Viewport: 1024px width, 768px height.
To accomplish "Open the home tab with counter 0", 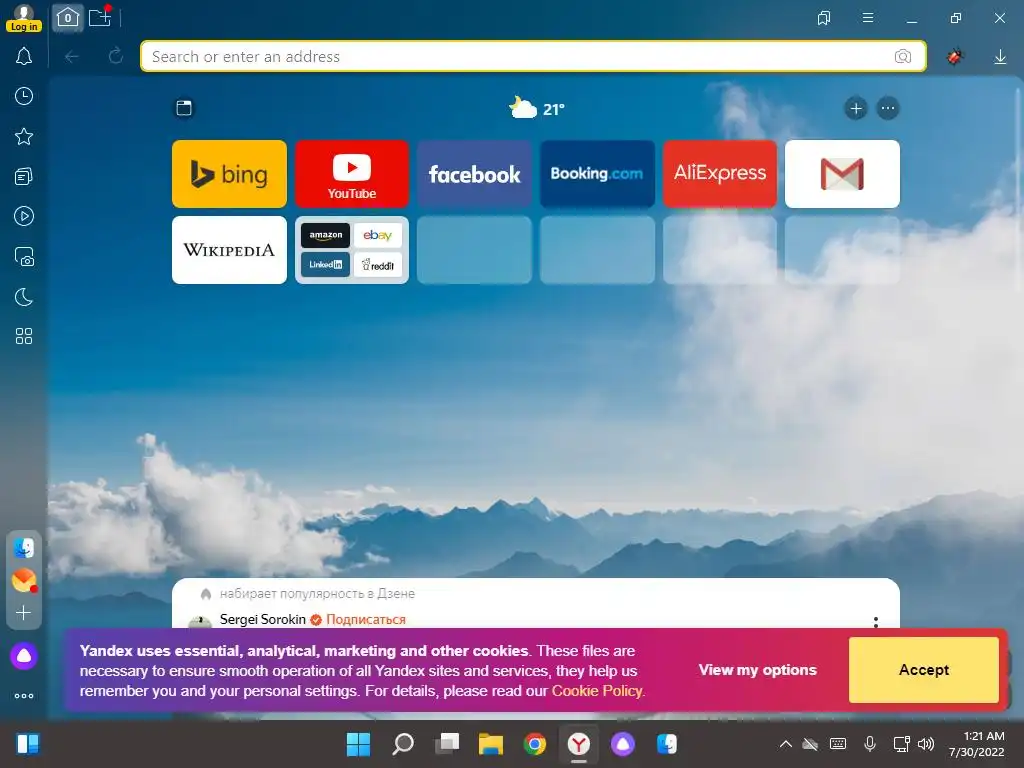I will pos(68,18).
